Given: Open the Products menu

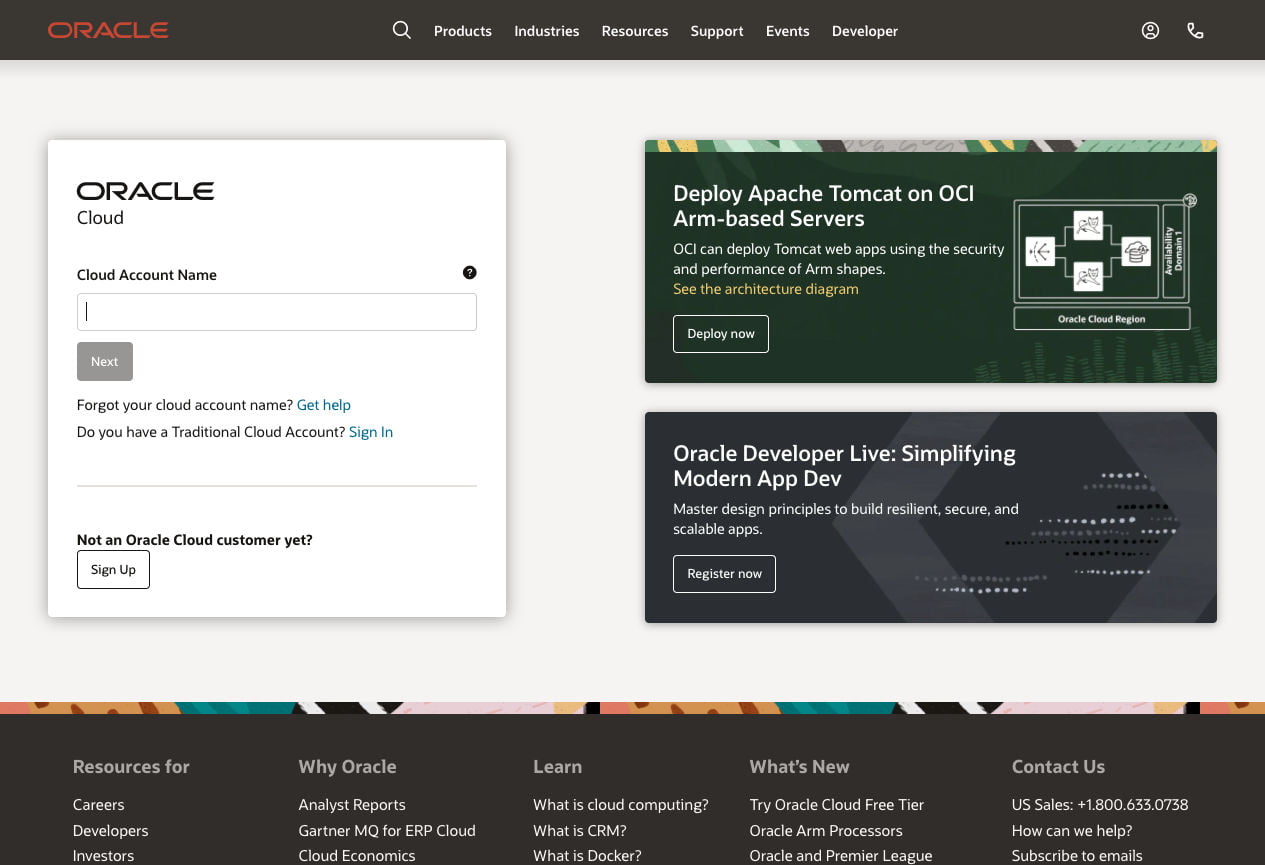Looking at the screenshot, I should (462, 31).
